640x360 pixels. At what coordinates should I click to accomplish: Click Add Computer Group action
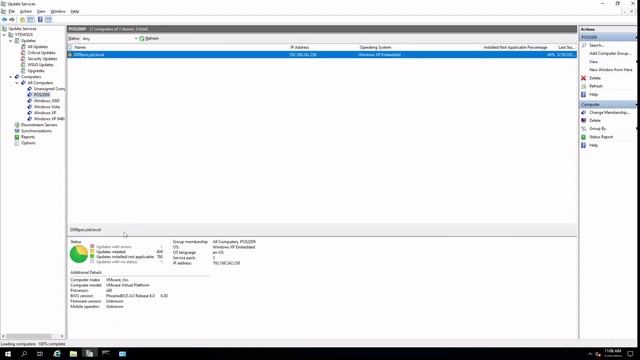point(610,53)
